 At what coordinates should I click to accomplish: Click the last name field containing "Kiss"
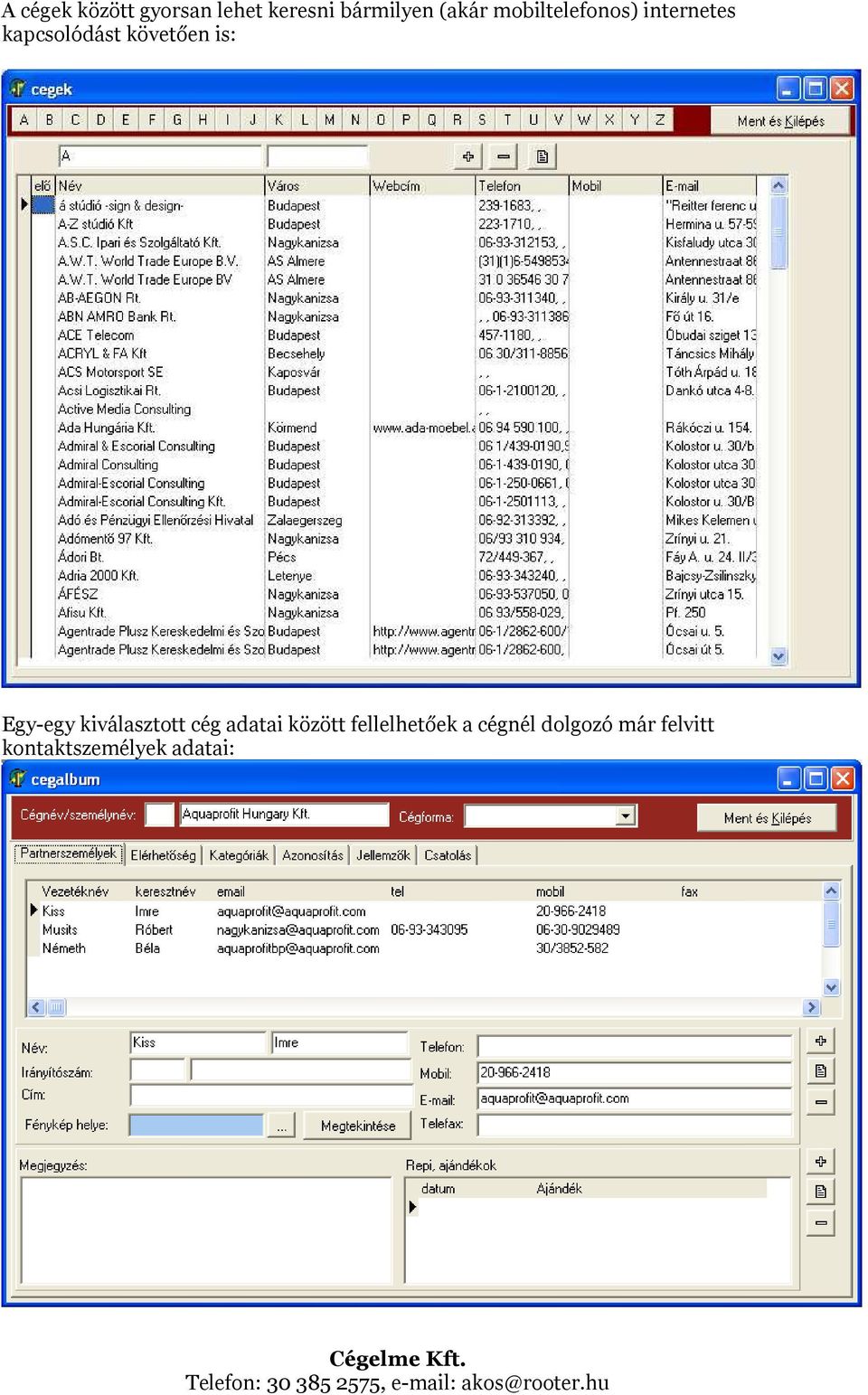tap(198, 1043)
